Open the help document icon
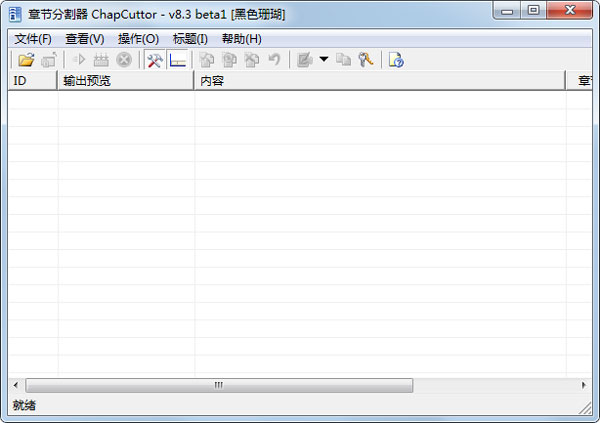This screenshot has height=423, width=600. pyautogui.click(x=396, y=60)
